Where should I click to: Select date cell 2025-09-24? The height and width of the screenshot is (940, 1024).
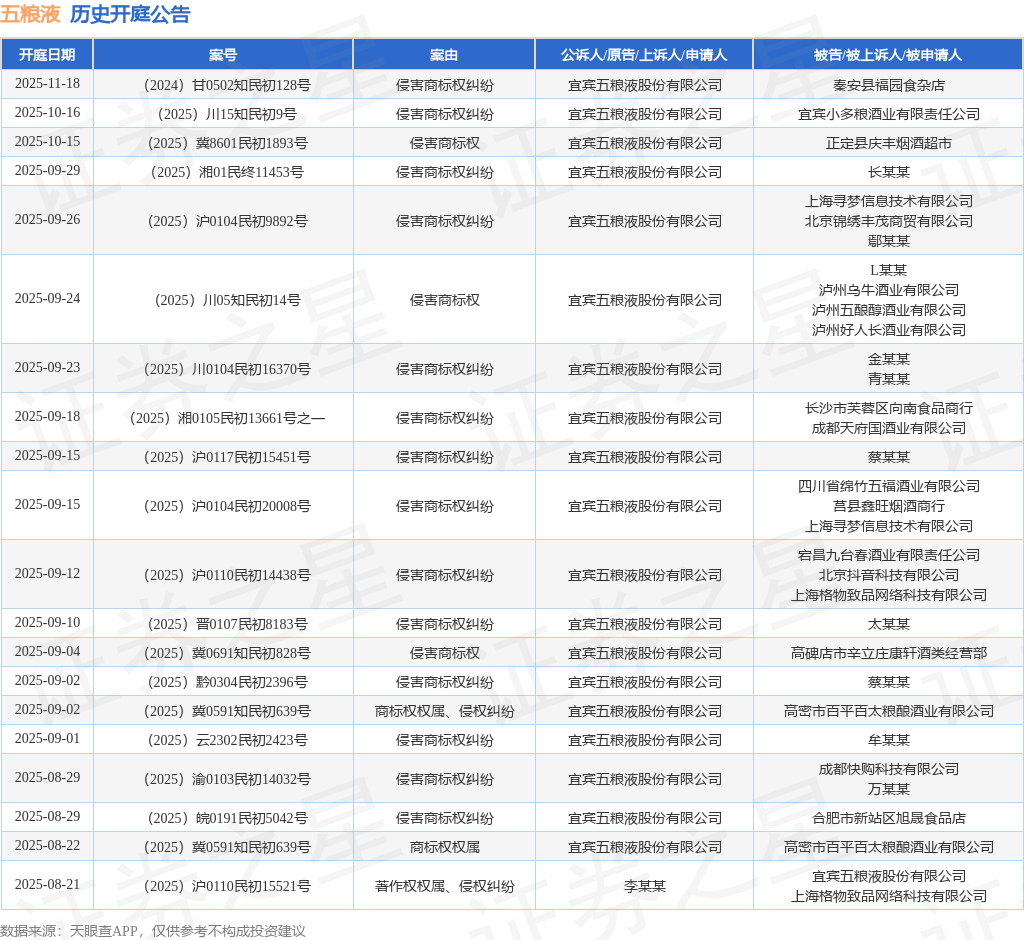(47, 298)
